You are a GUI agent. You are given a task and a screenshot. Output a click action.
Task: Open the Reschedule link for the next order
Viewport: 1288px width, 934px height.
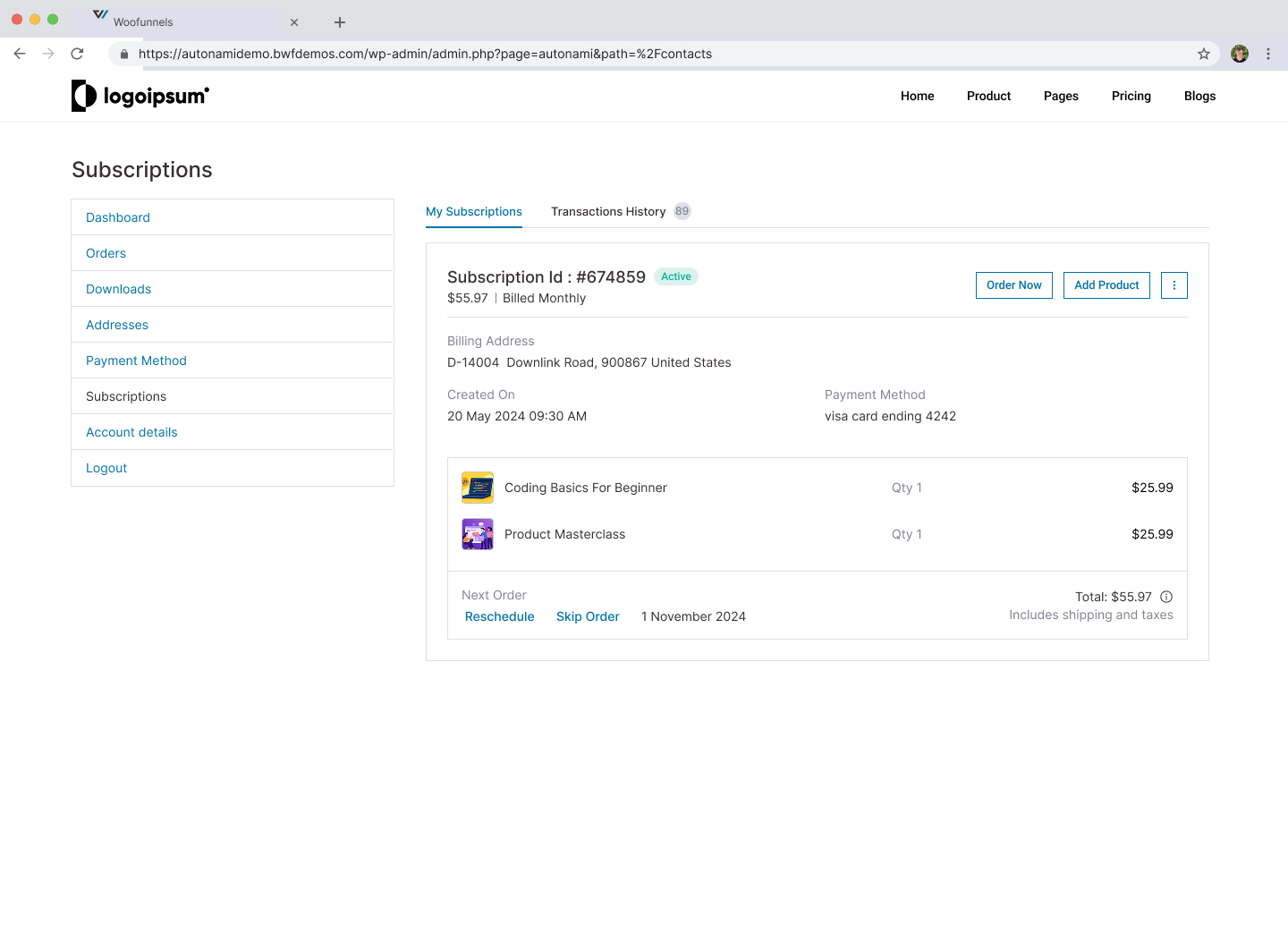[499, 616]
